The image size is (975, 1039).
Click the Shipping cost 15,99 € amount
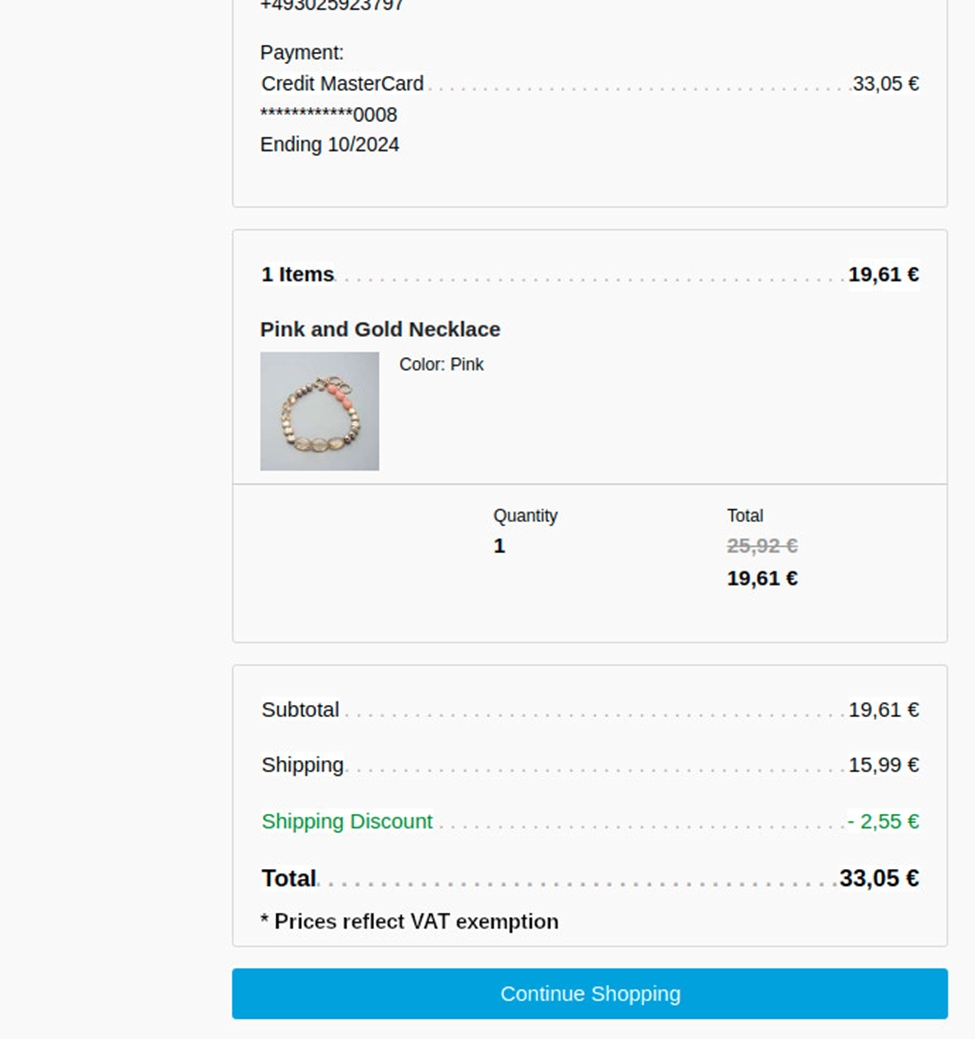click(x=883, y=765)
